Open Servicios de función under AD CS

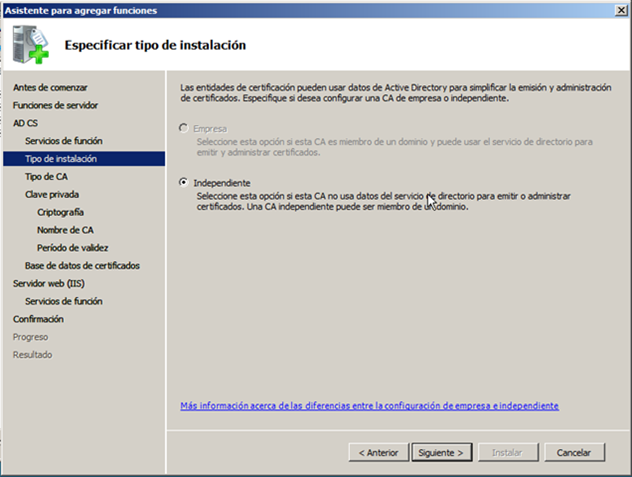coord(63,141)
